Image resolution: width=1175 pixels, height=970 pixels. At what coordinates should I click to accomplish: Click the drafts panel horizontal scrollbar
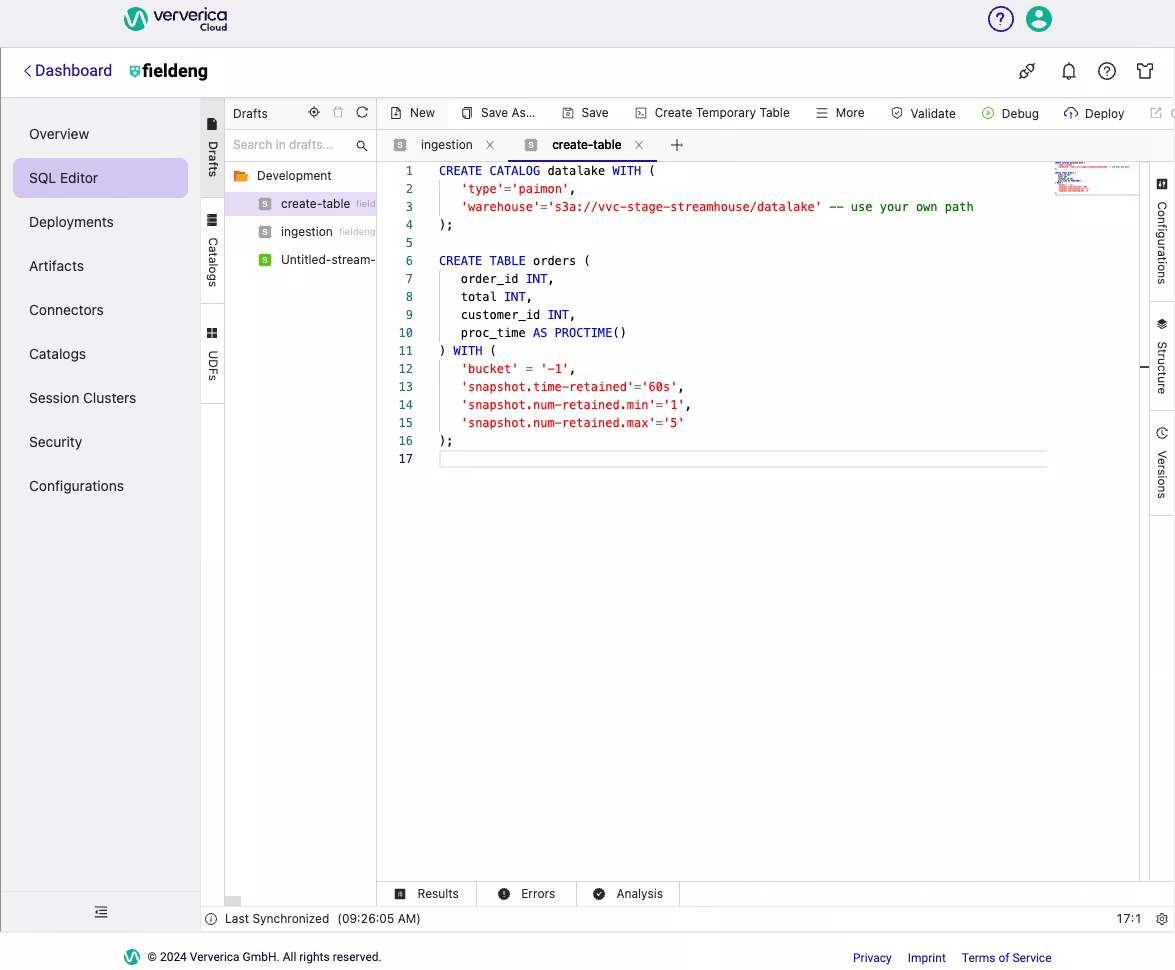pos(233,901)
